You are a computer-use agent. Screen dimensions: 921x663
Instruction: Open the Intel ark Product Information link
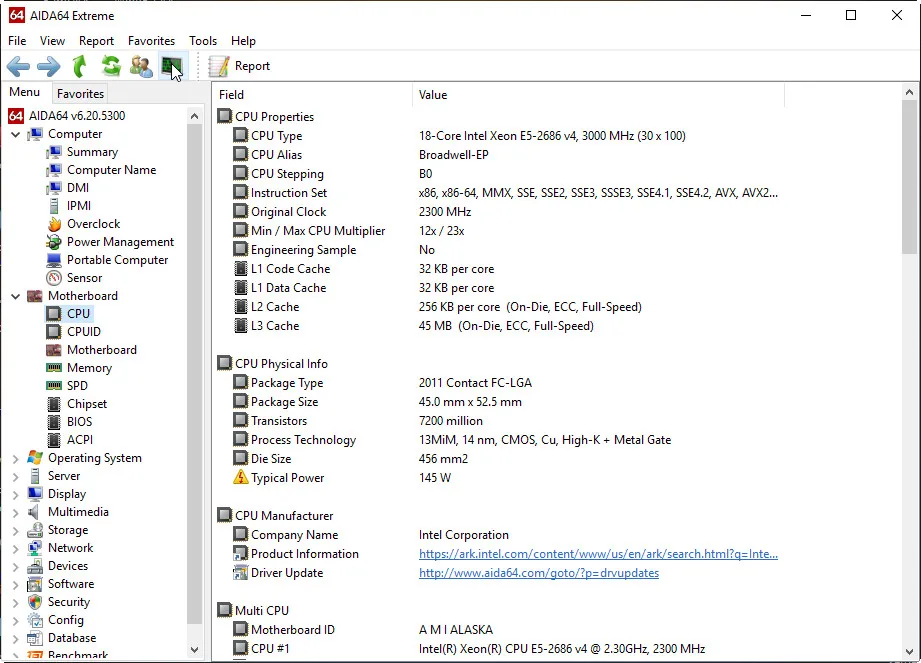click(597, 554)
